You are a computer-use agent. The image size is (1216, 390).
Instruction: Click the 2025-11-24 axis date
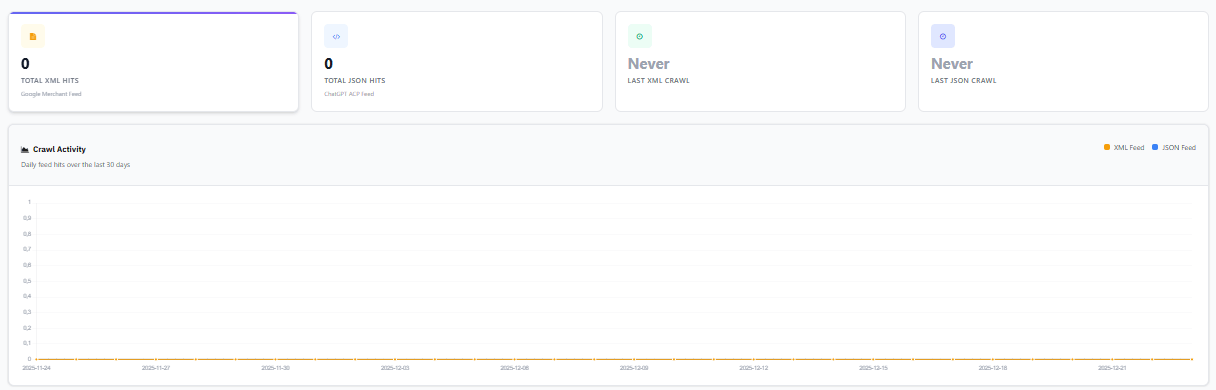click(x=36, y=368)
